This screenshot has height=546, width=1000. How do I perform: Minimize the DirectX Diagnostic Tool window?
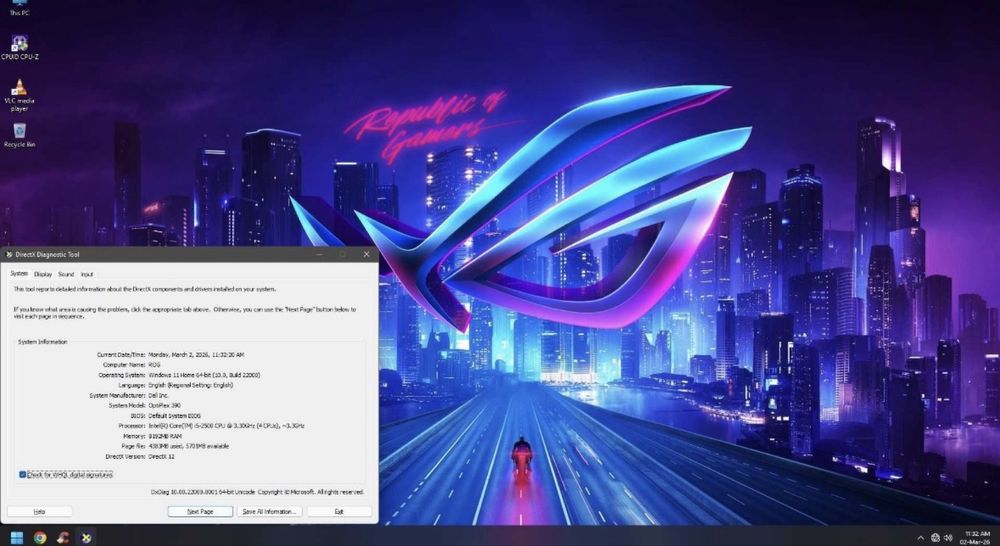320,255
